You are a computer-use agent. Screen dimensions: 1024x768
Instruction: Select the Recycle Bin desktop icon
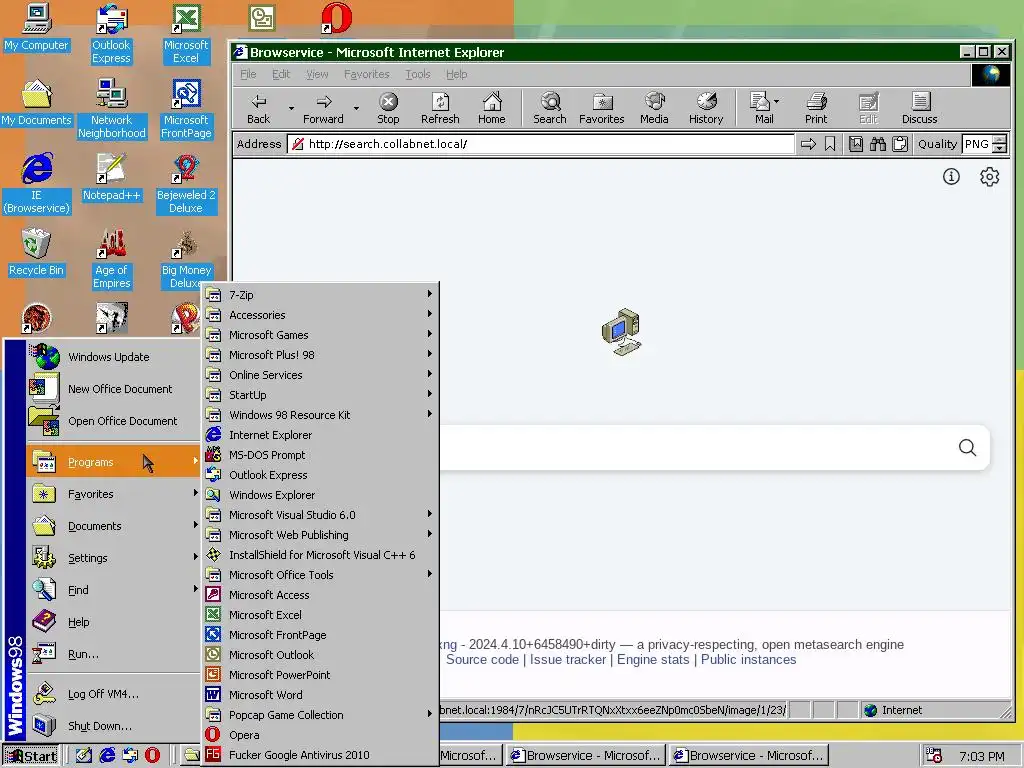coord(37,252)
